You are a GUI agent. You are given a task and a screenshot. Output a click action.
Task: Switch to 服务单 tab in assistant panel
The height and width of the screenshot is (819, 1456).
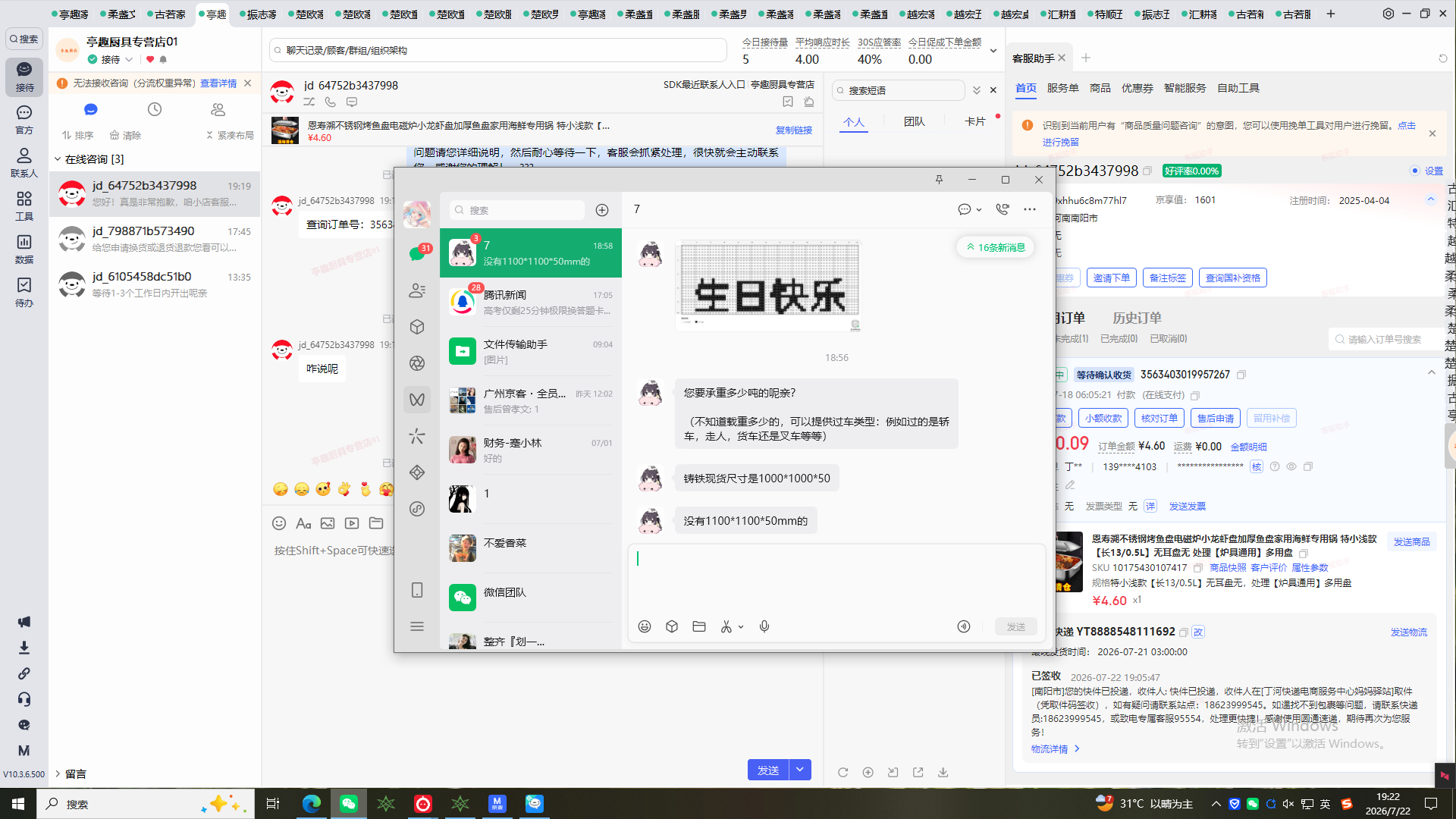(x=1062, y=88)
